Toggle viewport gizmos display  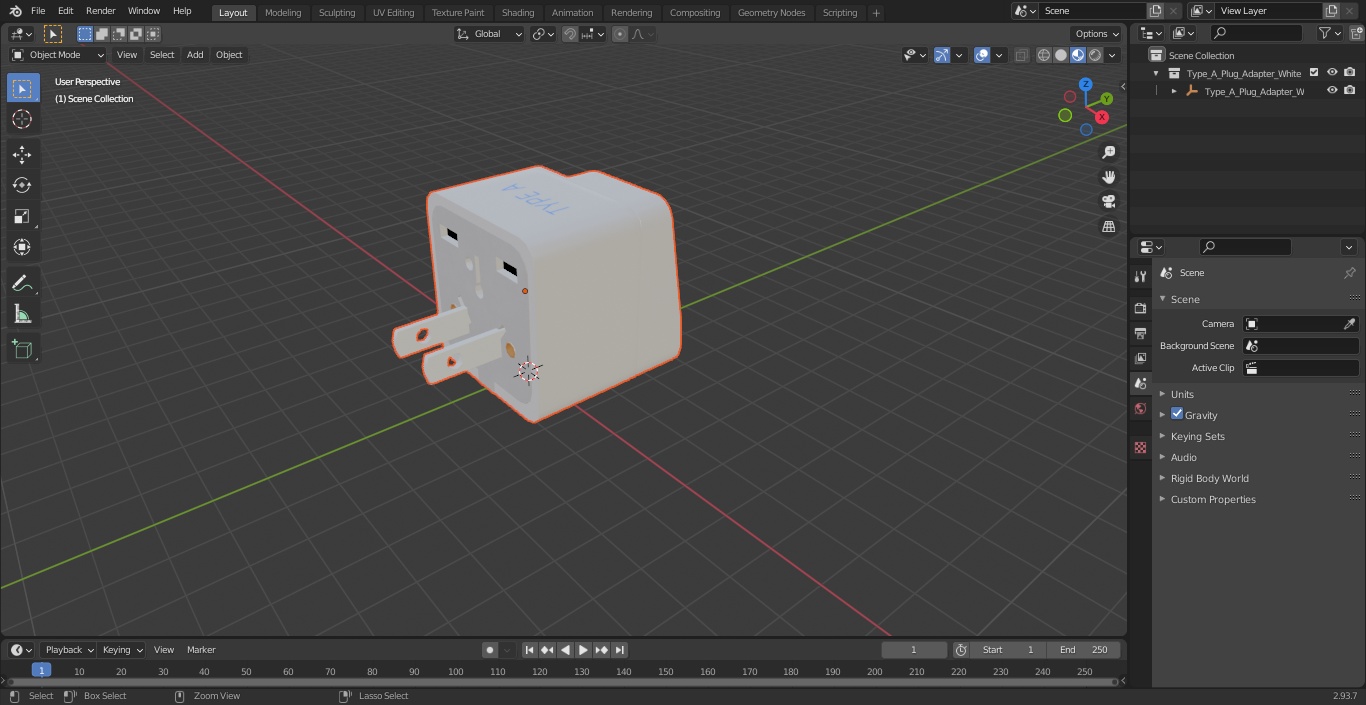tap(942, 55)
